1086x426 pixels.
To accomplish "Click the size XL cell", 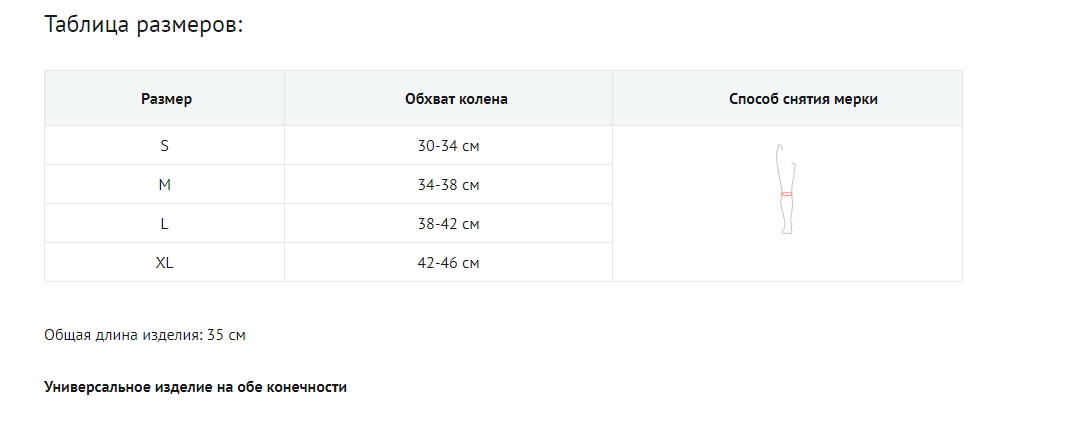I will point(165,263).
